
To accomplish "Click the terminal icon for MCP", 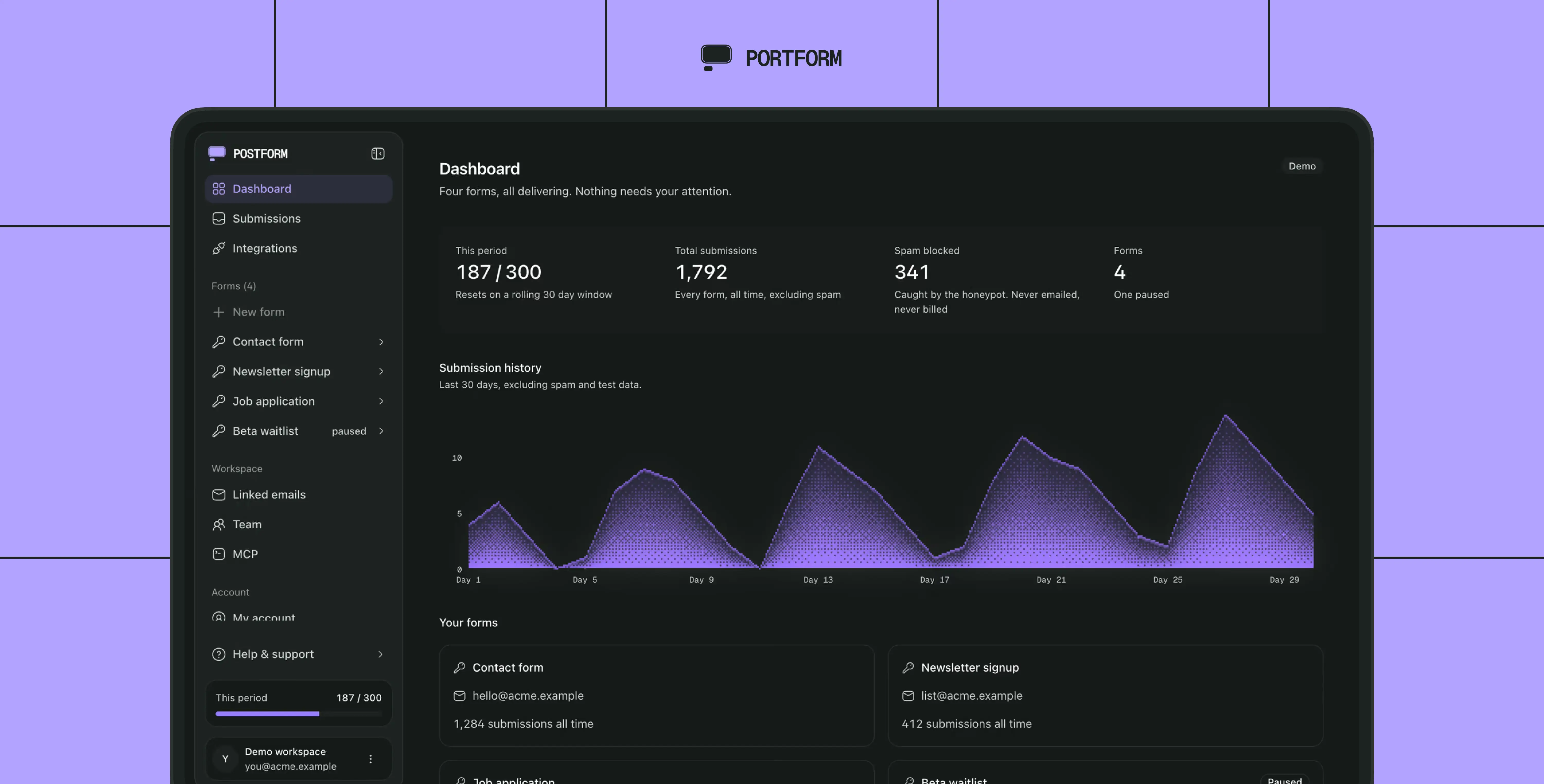I will click(x=219, y=554).
